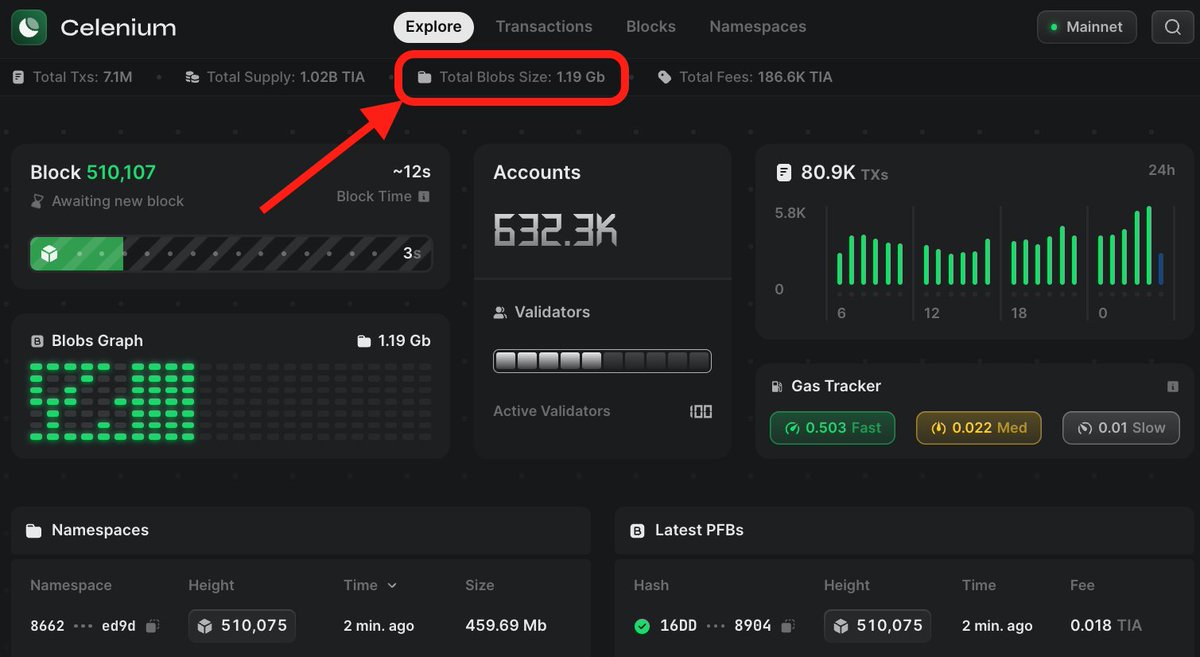Click the Namespaces panel folder icon
Screen dimensions: 1200x657
34,531
